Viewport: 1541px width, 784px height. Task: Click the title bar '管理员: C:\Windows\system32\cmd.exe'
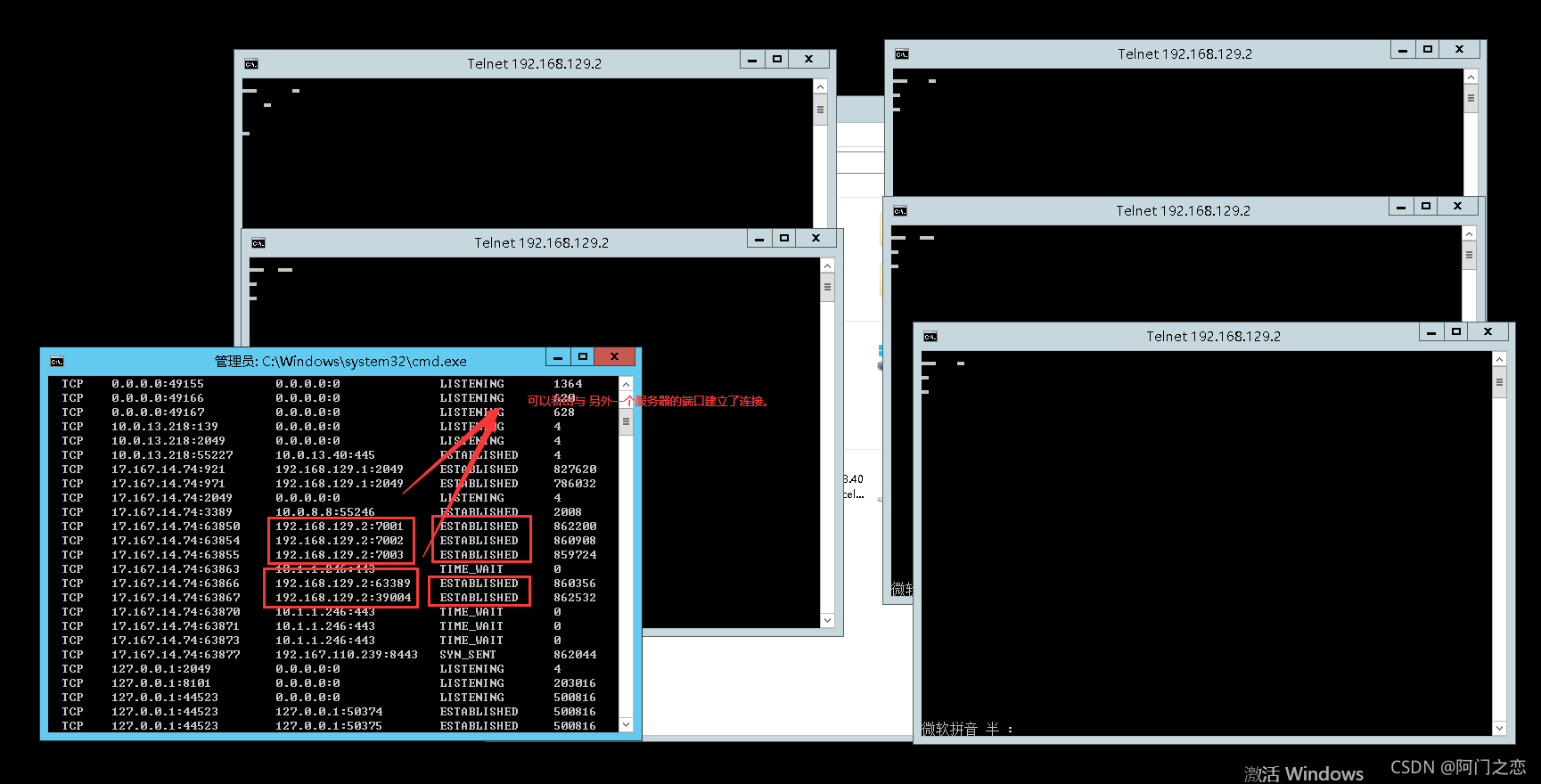tap(340, 361)
